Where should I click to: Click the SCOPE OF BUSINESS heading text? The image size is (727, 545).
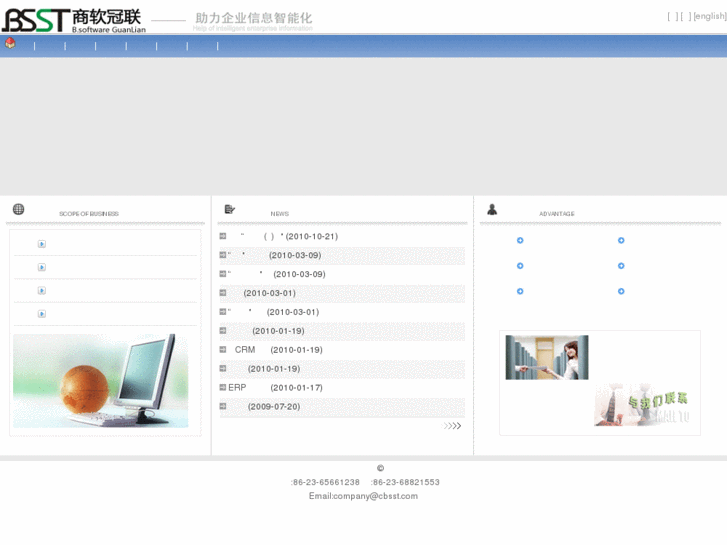(x=89, y=214)
